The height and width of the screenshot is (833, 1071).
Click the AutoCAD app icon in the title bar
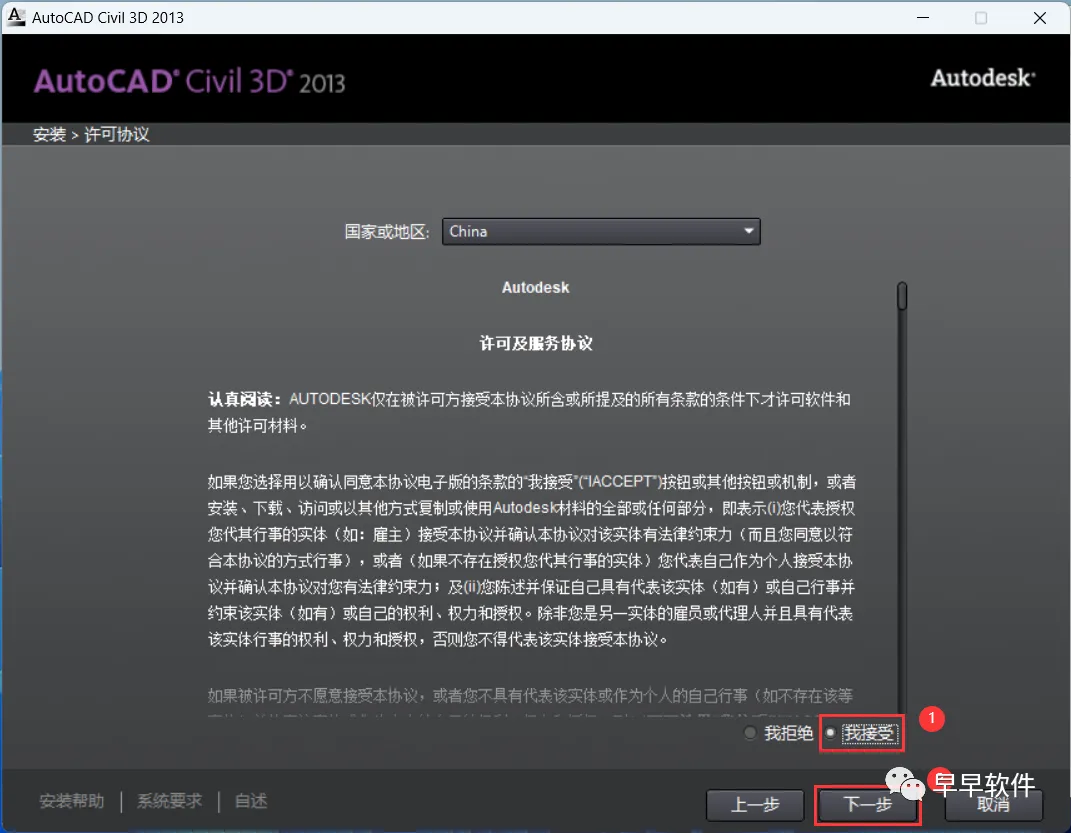click(x=15, y=17)
